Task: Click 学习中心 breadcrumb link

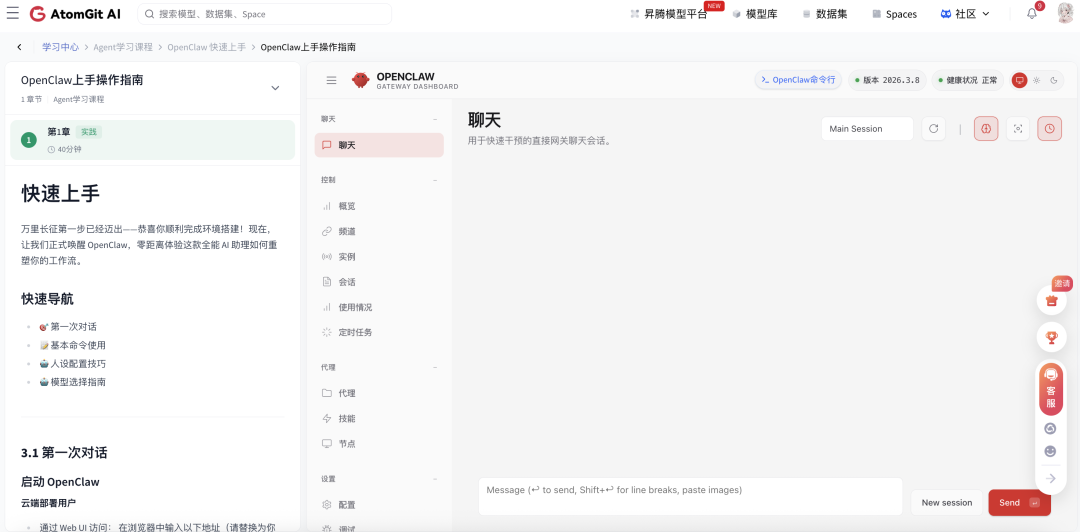Action: [x=61, y=47]
